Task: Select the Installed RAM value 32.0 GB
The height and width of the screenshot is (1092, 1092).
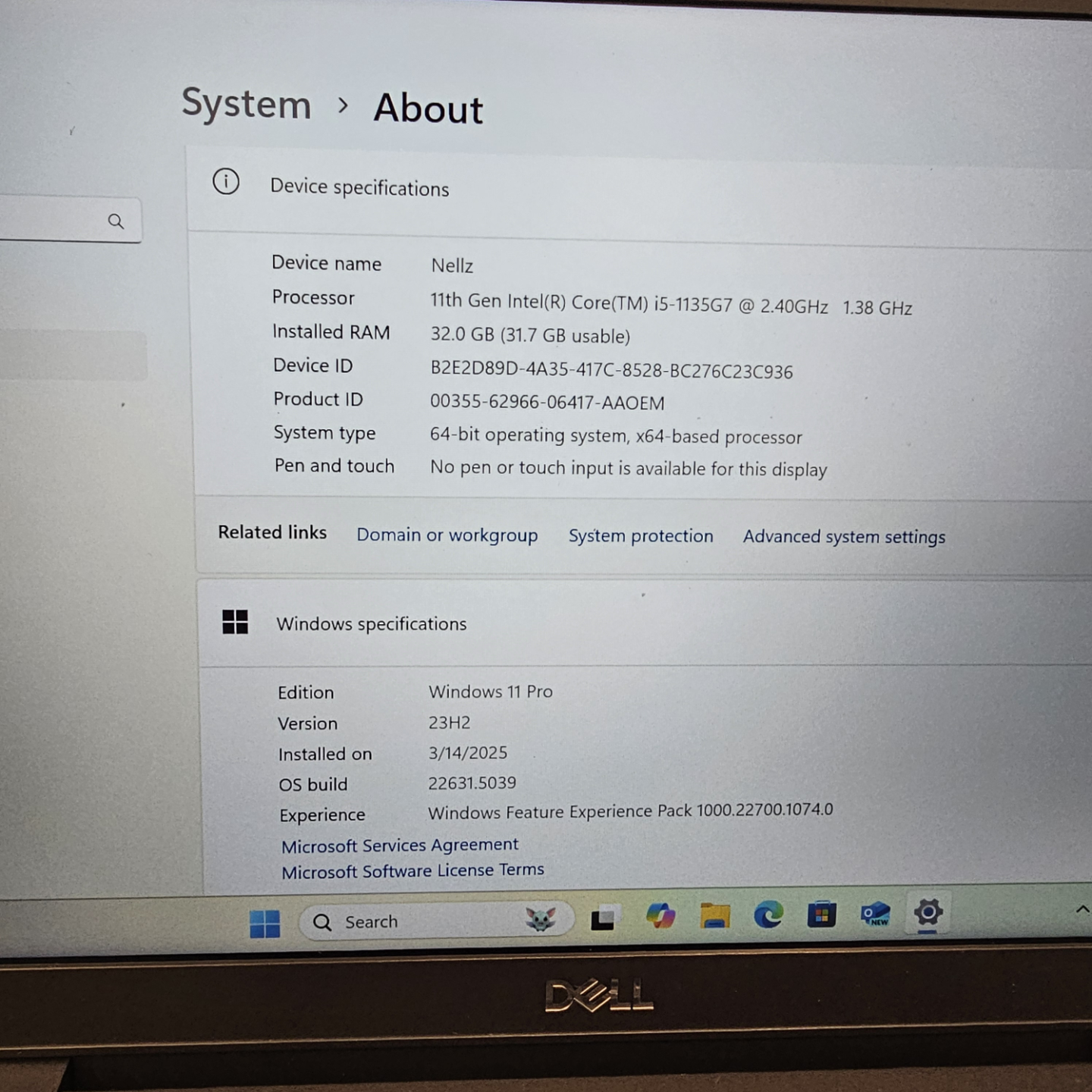Action: (x=530, y=335)
